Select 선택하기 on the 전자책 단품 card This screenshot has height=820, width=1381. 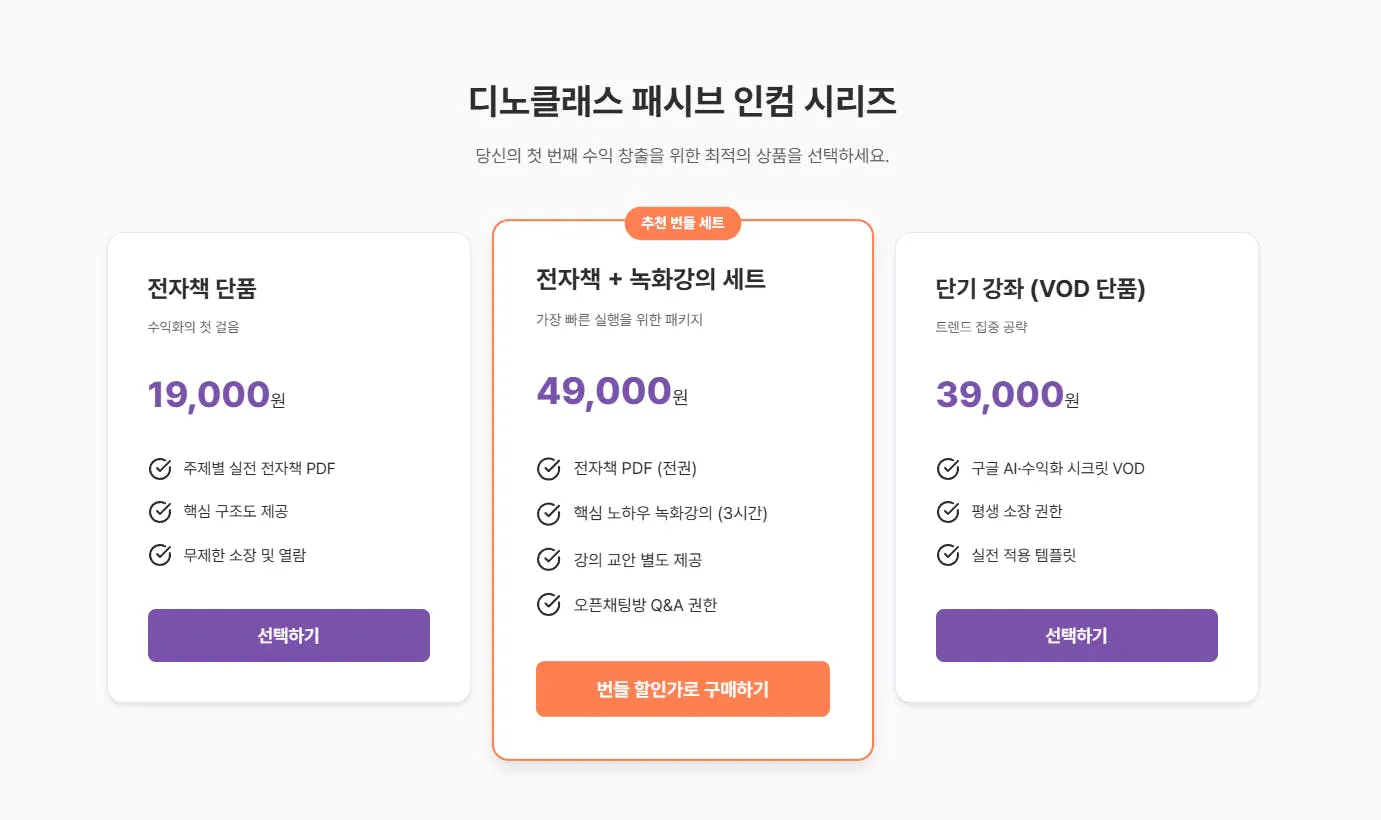pos(288,635)
